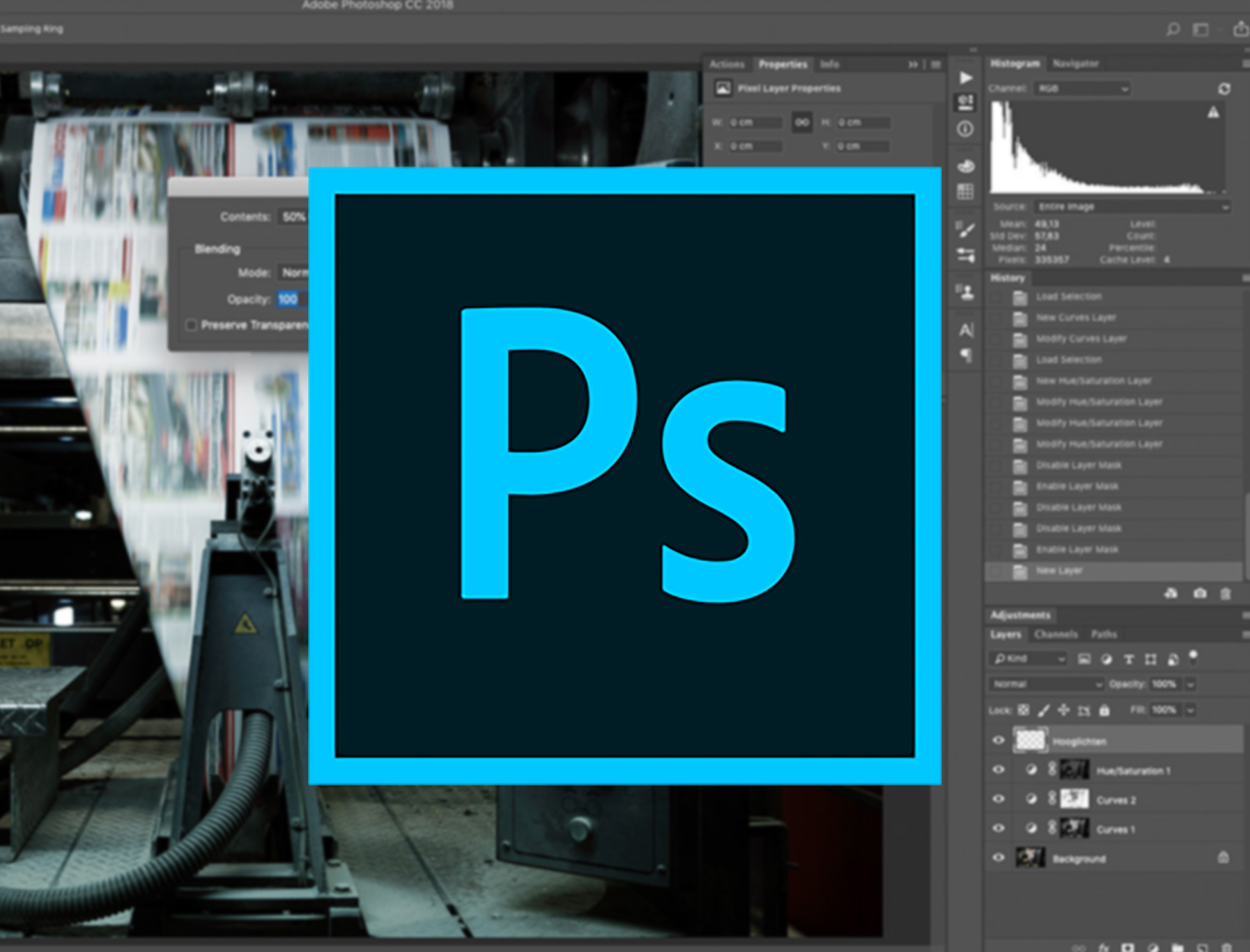
Task: Open the Color palette panel icon
Action: click(965, 166)
